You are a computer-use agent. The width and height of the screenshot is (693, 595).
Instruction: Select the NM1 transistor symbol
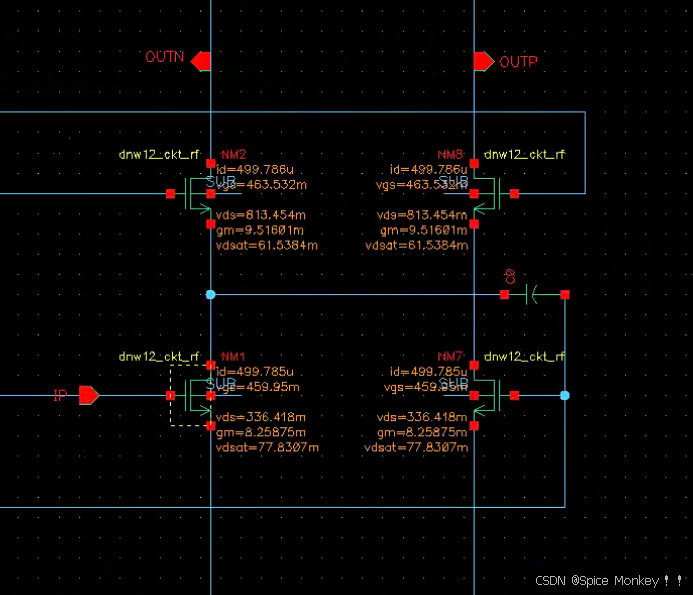click(x=191, y=395)
